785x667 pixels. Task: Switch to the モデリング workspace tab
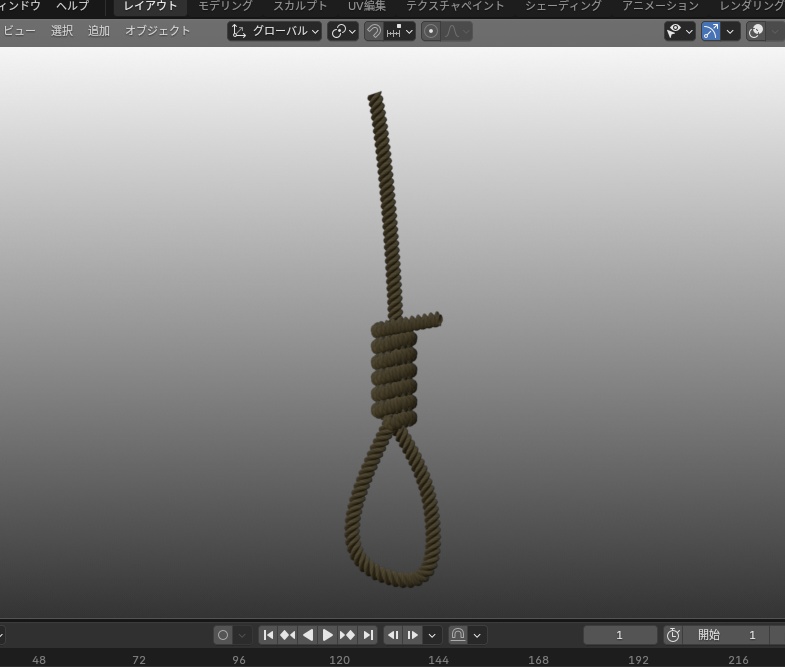(x=225, y=6)
